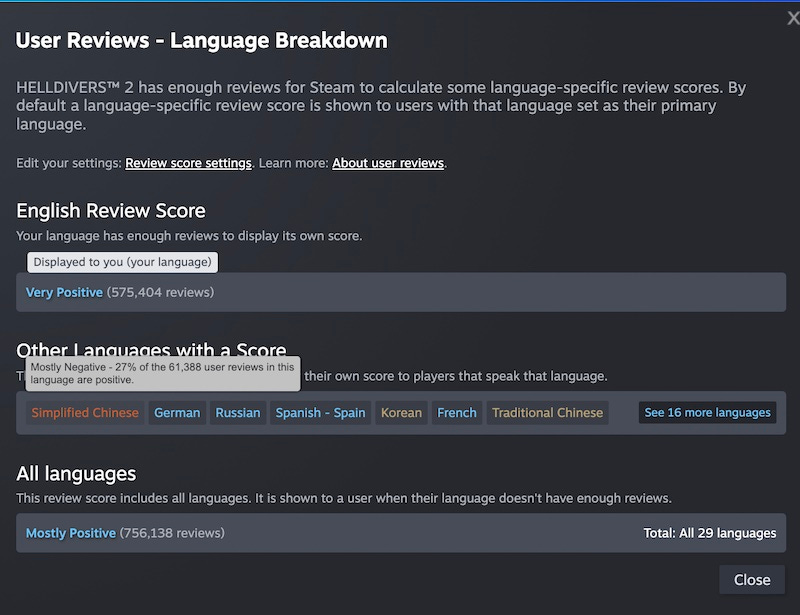Select the Traditional Chinese language tag
This screenshot has width=800, height=615.
pyautogui.click(x=547, y=413)
